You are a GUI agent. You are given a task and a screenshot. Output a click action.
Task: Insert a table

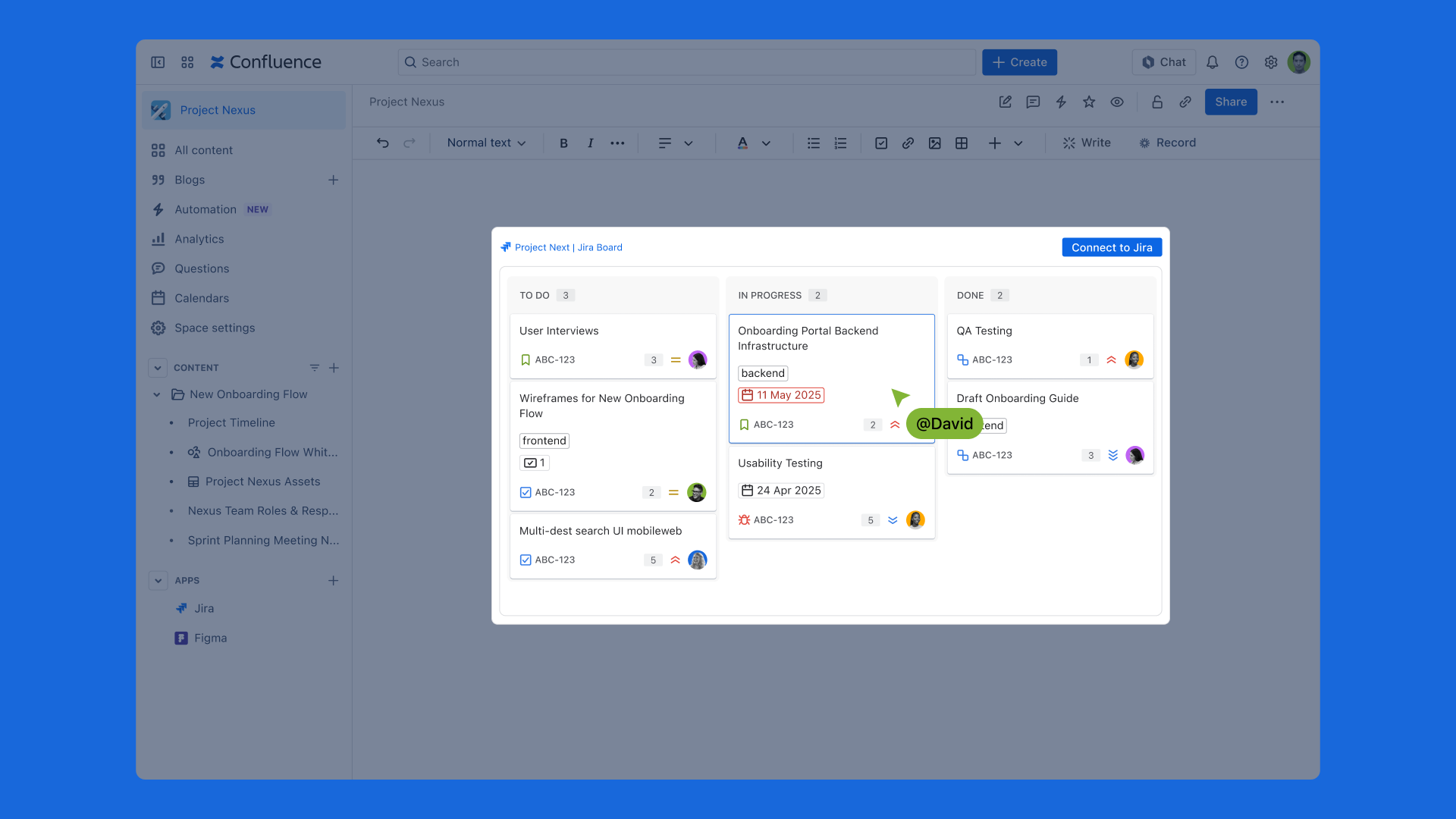(x=962, y=143)
